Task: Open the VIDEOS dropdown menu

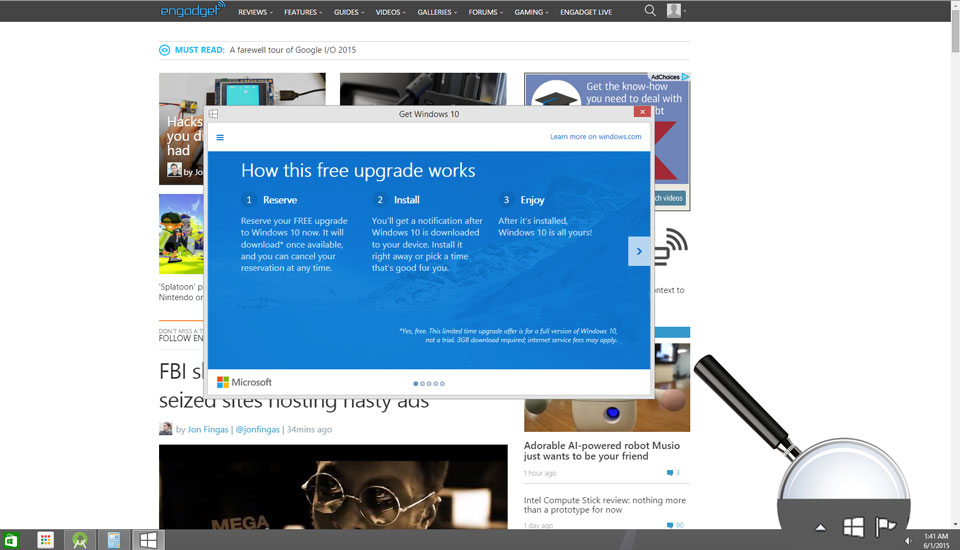Action: [x=390, y=12]
